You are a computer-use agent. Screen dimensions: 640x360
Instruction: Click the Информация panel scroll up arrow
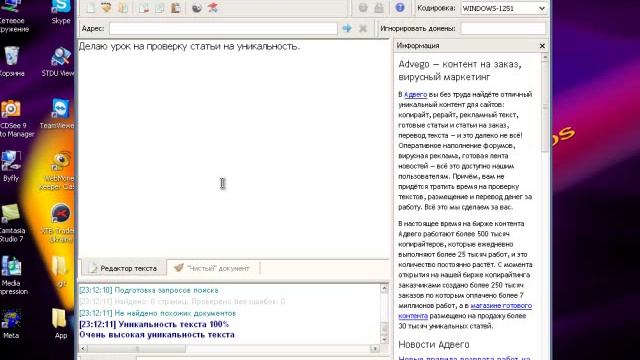pos(545,58)
